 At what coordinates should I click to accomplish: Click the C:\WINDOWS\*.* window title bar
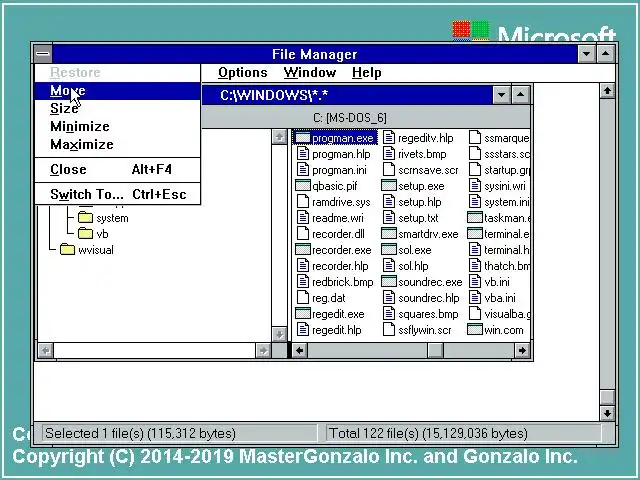[x=347, y=95]
